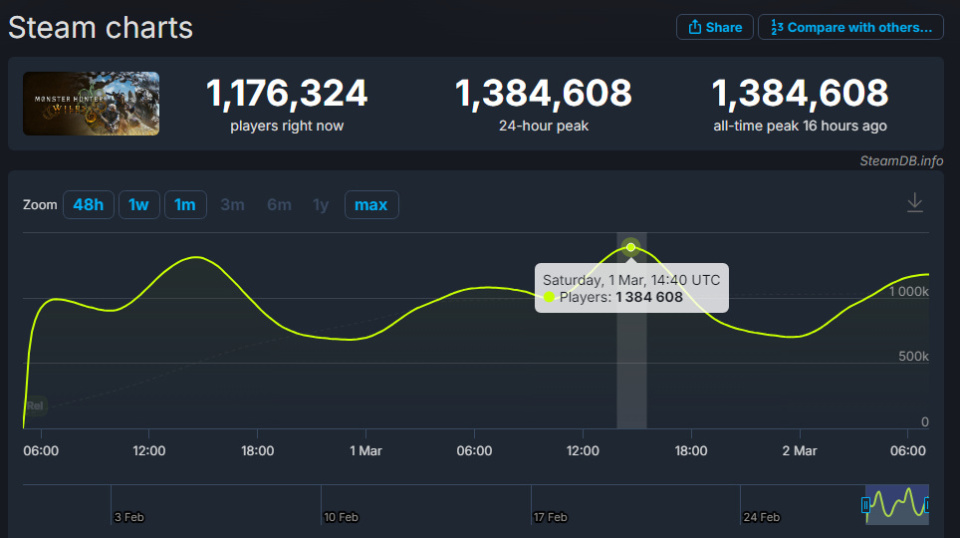Click the highlighted peak data point
This screenshot has height=538, width=960.
631,247
